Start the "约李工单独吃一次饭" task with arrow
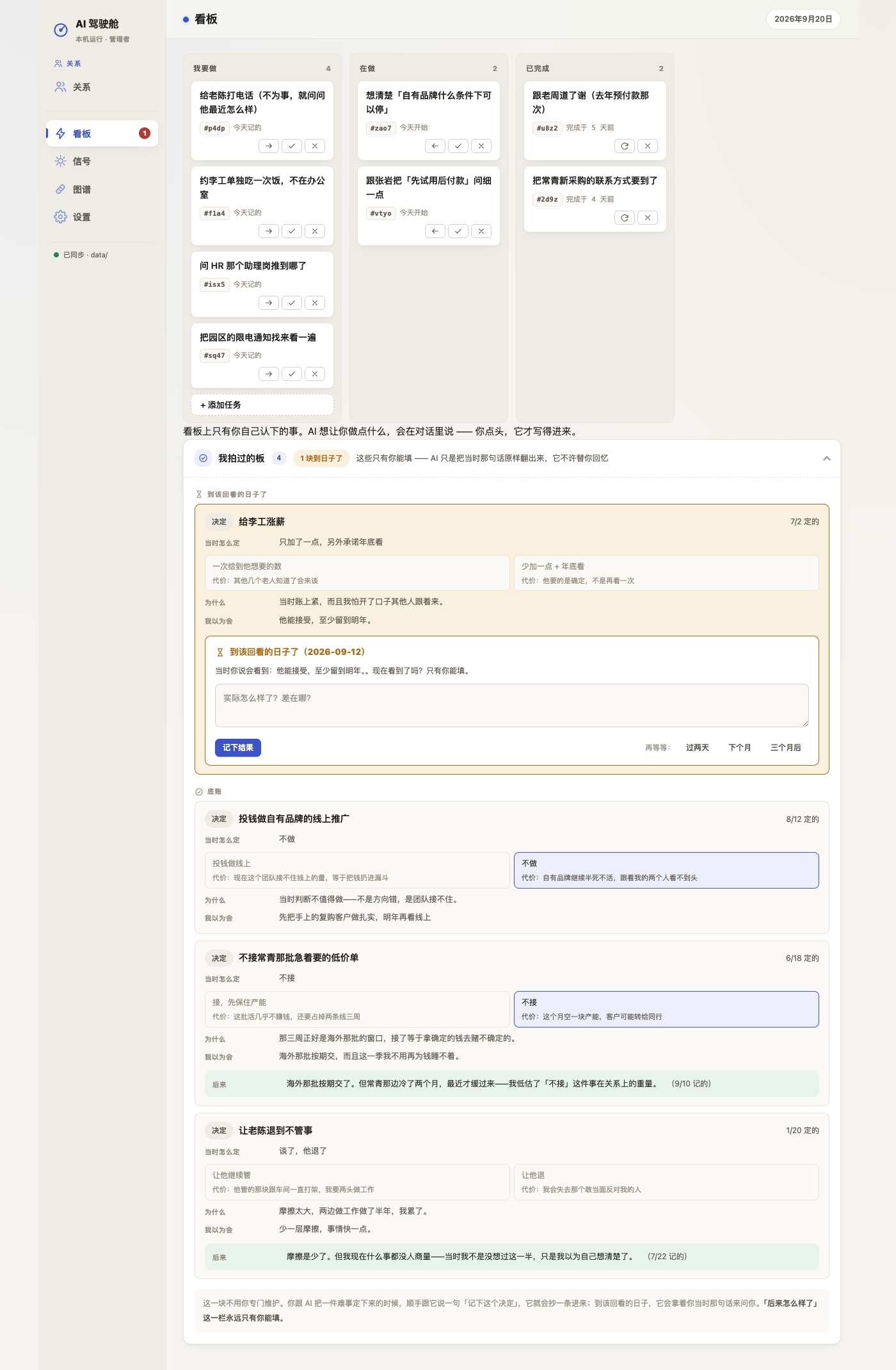 pyautogui.click(x=269, y=231)
